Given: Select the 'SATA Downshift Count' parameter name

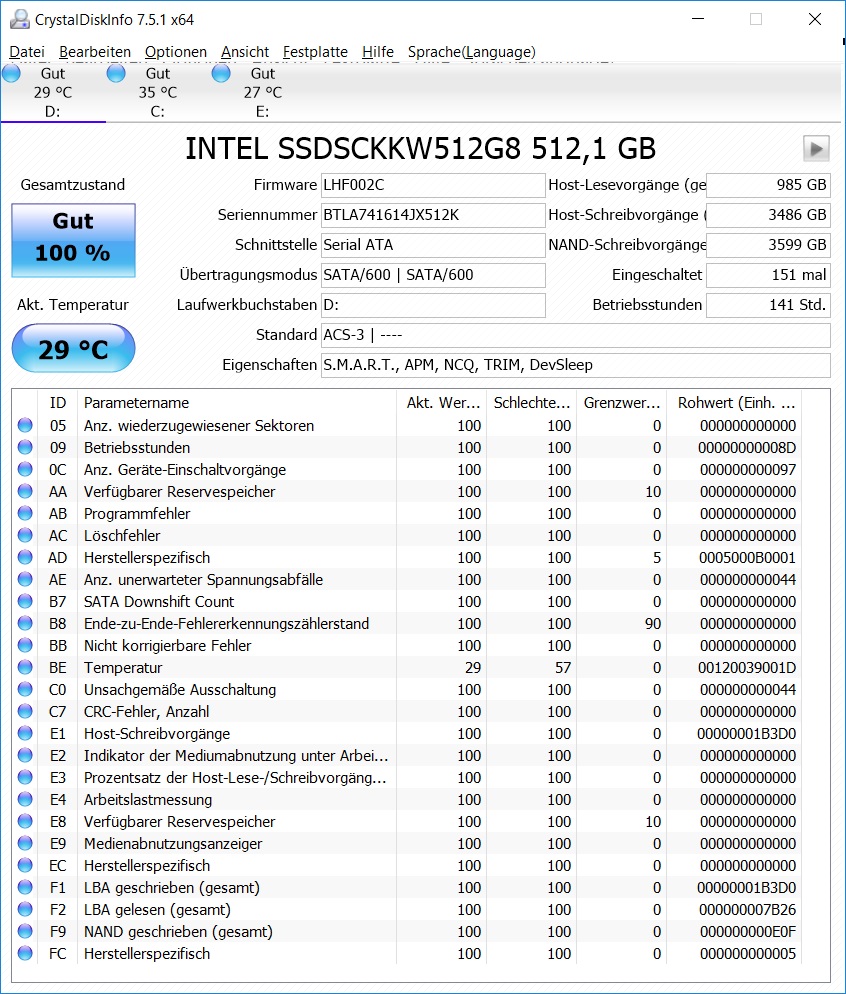Looking at the screenshot, I should click(159, 601).
